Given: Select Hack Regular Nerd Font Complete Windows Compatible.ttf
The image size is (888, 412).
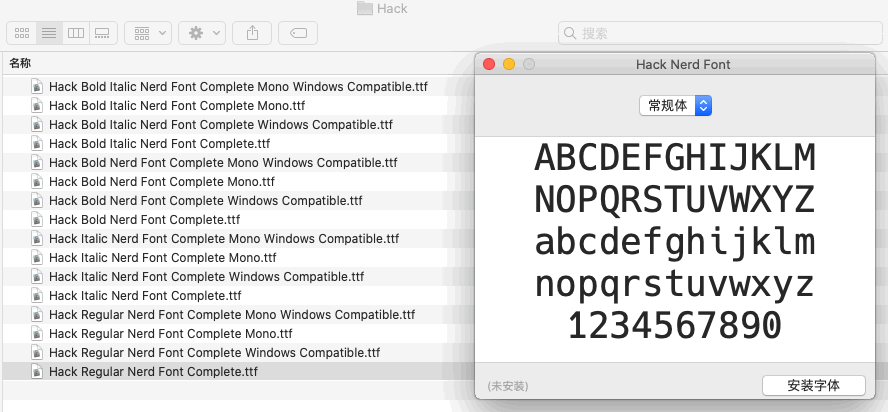Looking at the screenshot, I should (214, 352).
